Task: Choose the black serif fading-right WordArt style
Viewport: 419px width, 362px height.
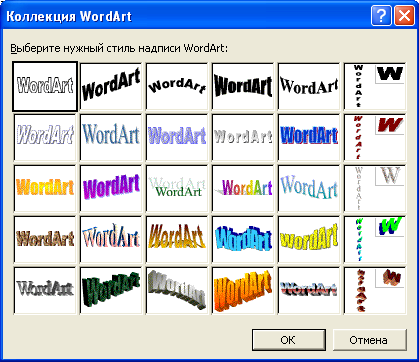Action: [309, 86]
